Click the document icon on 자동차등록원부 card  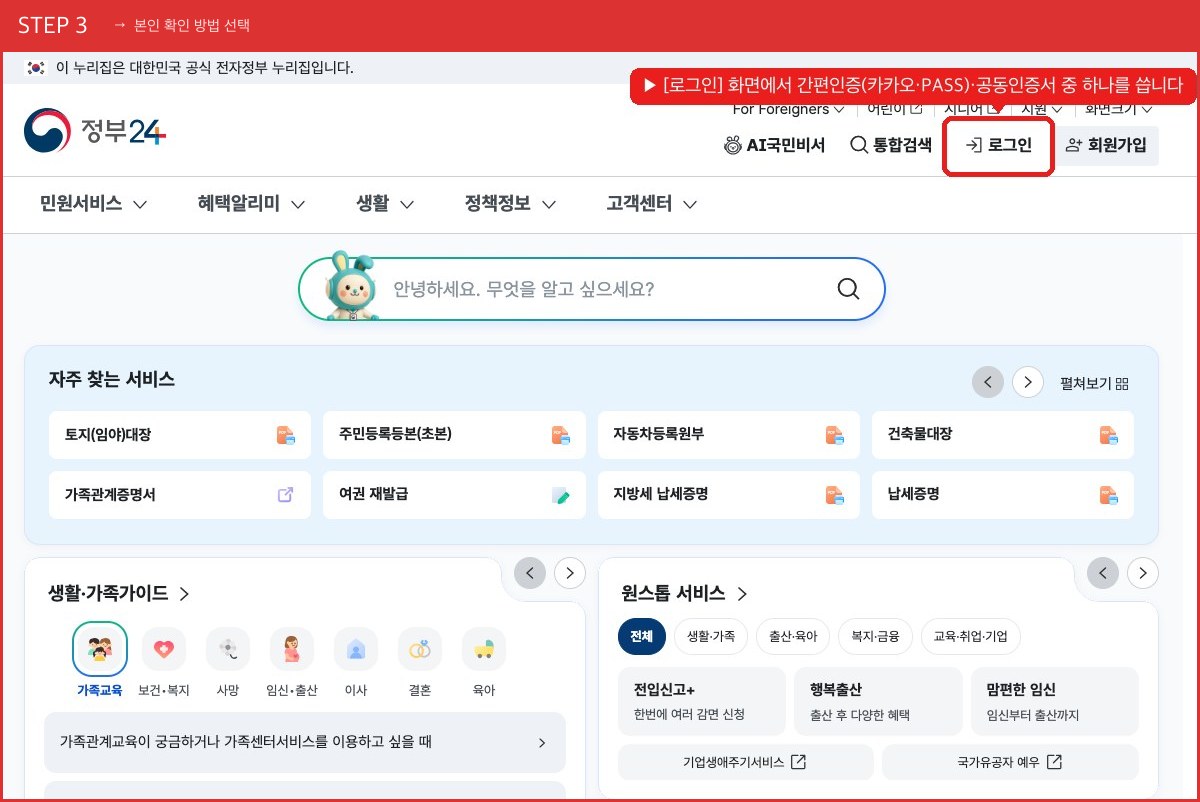click(835, 435)
